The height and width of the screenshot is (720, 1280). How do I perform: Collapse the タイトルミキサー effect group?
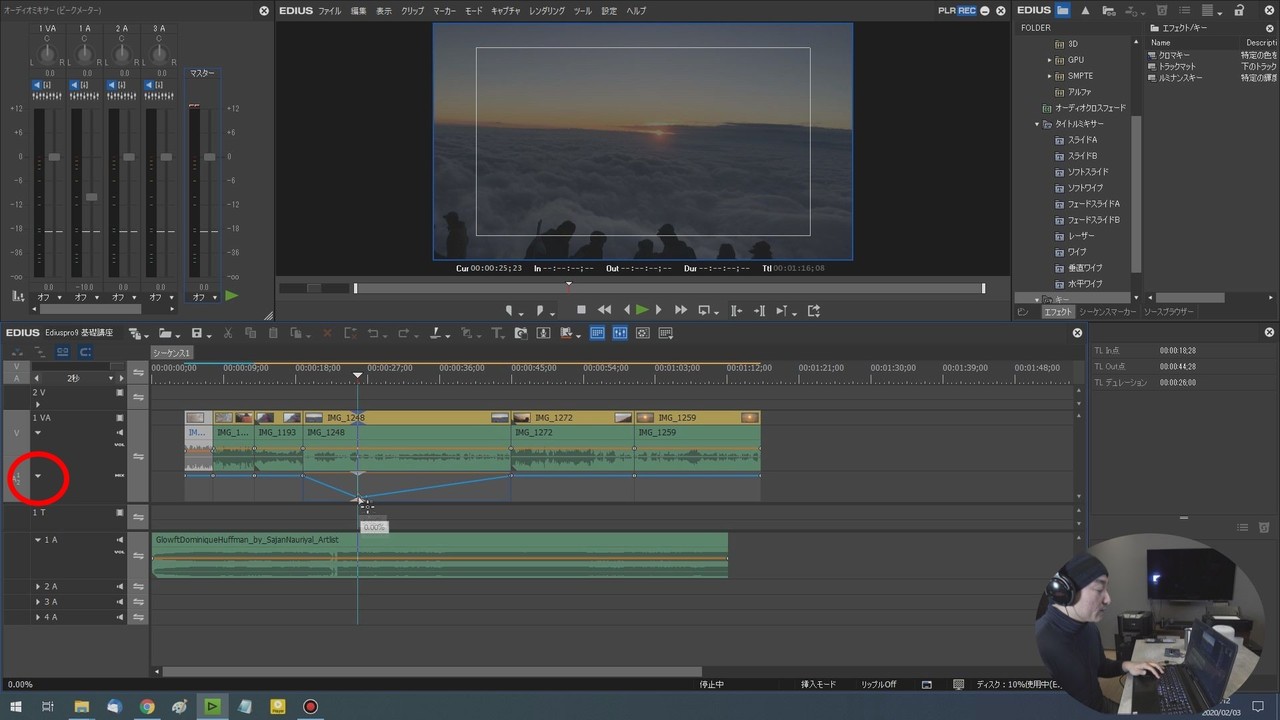click(x=1037, y=123)
